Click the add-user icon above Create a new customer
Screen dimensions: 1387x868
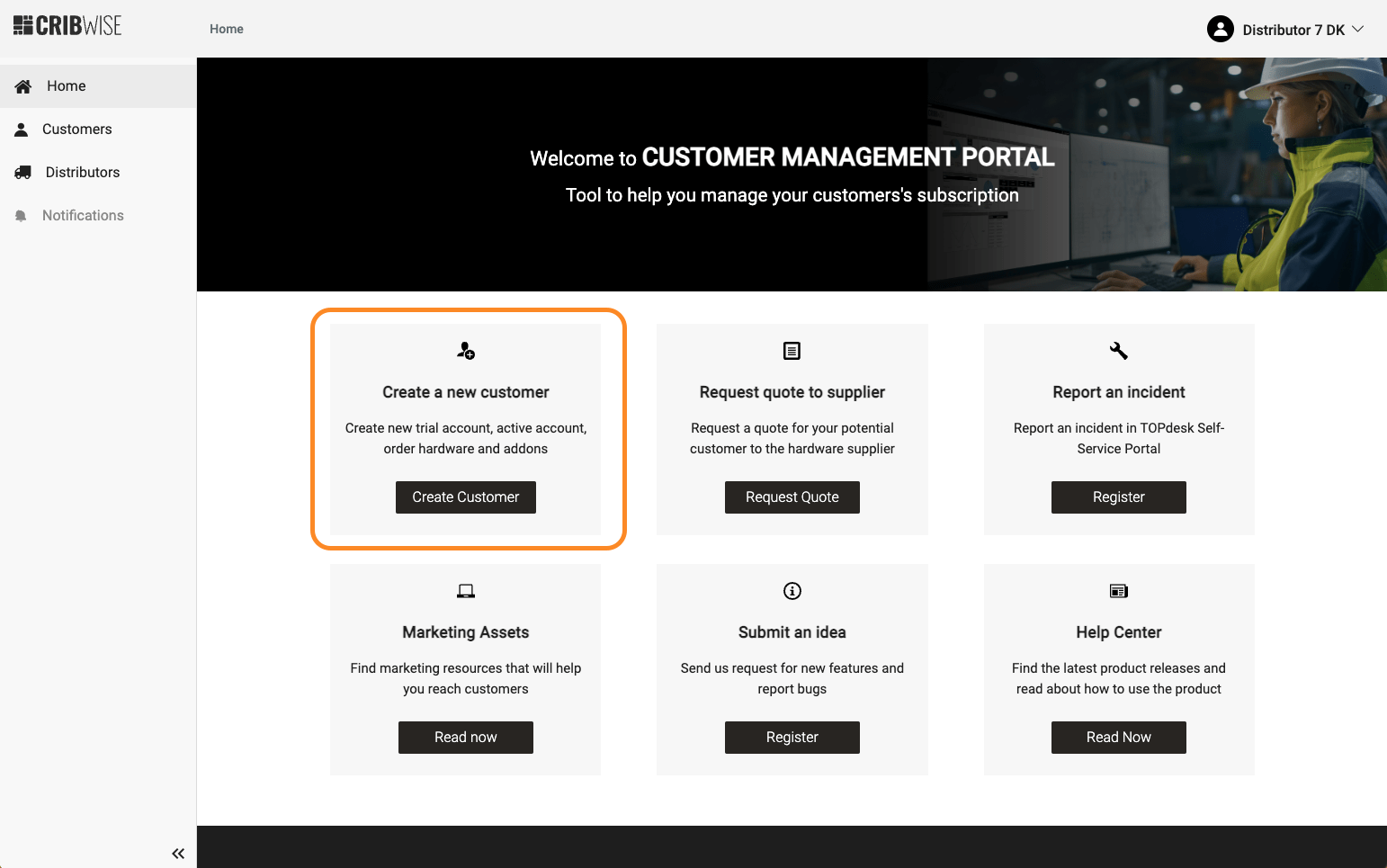466,351
